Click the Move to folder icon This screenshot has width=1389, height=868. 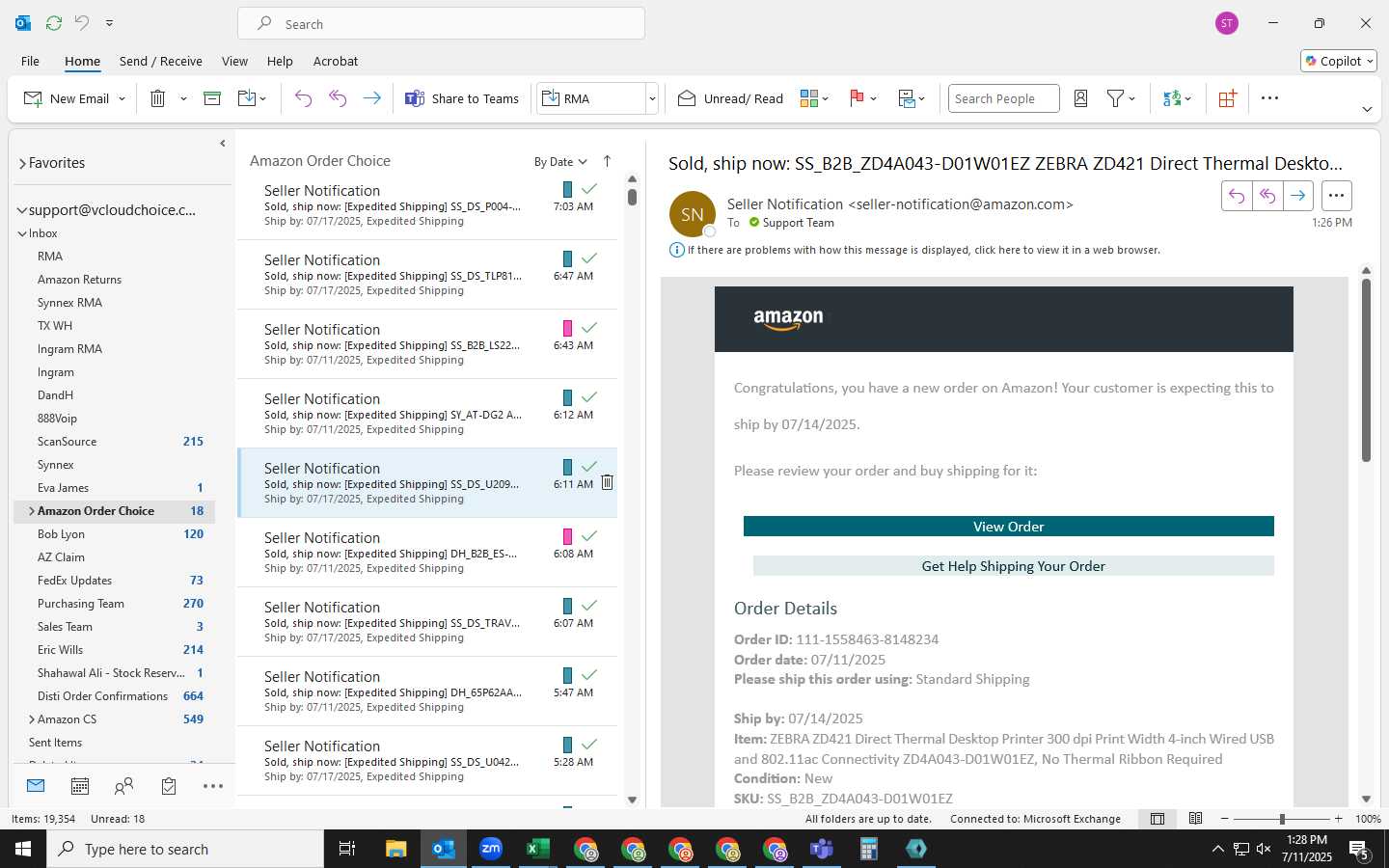[x=247, y=98]
